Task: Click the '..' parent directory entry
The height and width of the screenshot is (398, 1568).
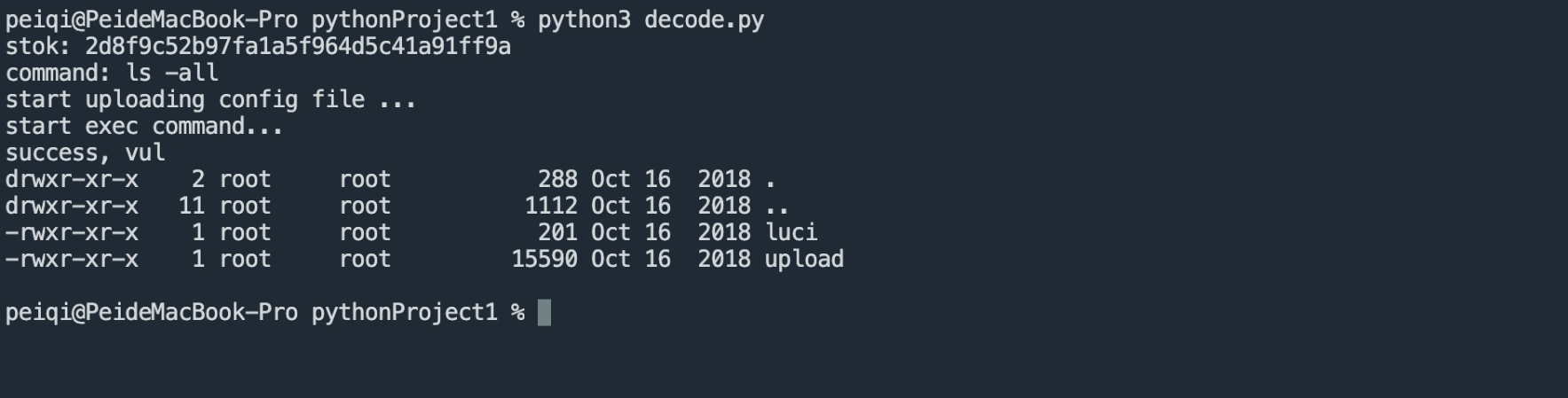Action: [x=777, y=206]
